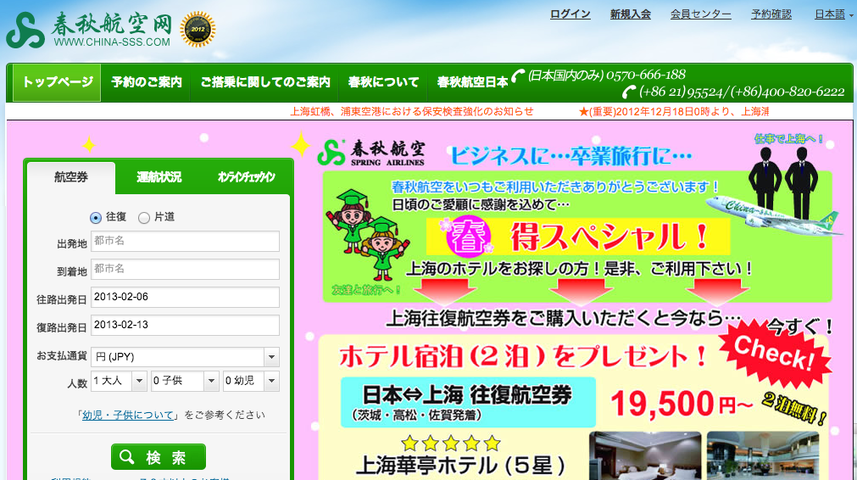This screenshot has height=480, width=857.
Task: Click the China phone handset icon
Action: [x=629, y=91]
